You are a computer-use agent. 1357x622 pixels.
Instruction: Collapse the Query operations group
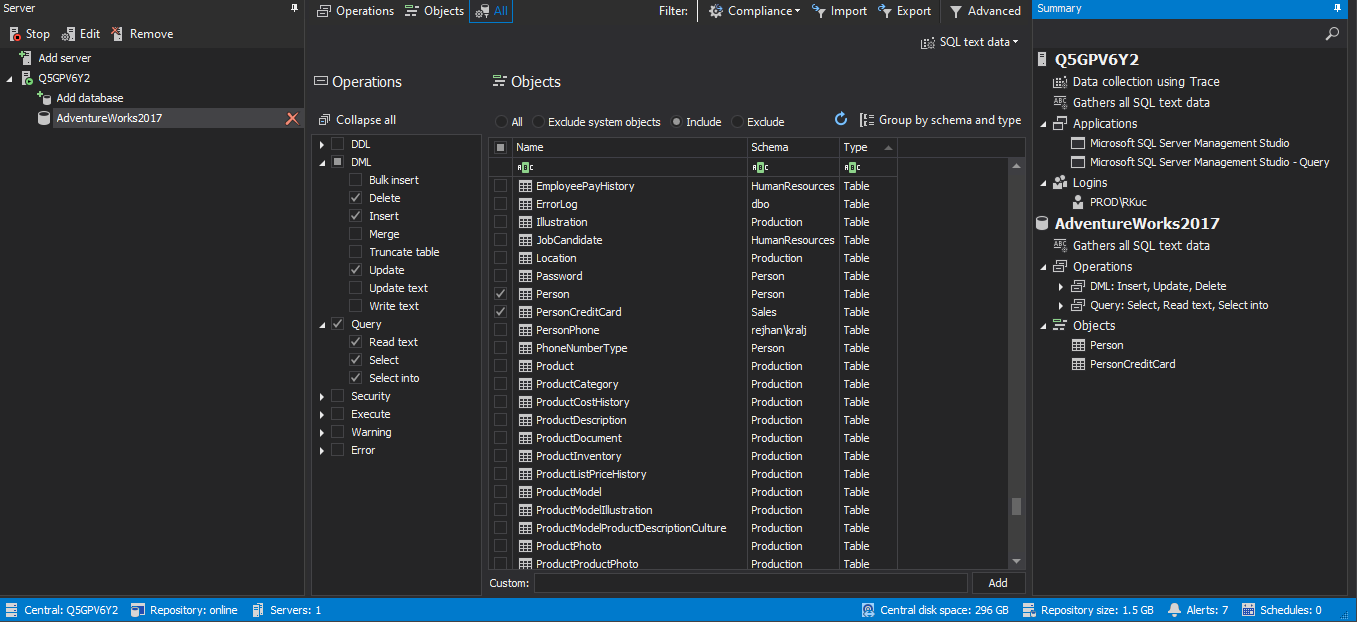point(322,324)
